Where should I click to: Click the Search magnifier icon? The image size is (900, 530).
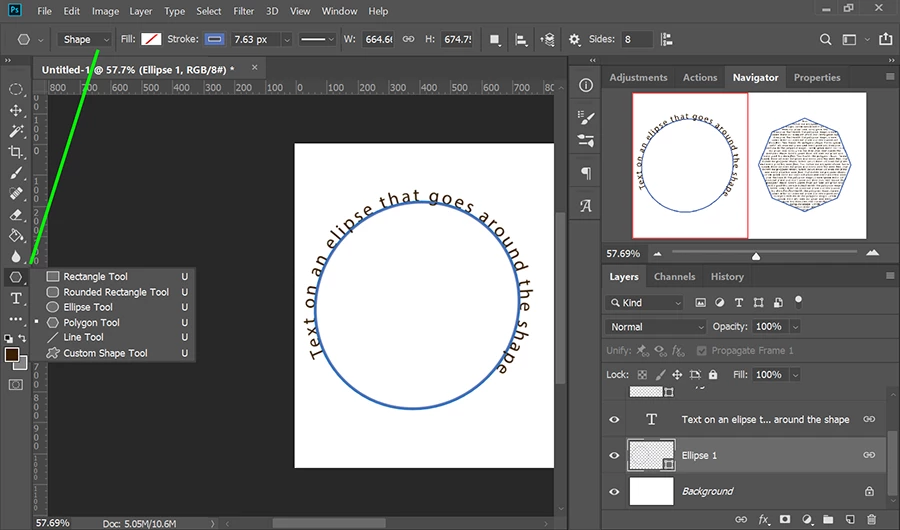(x=825, y=40)
